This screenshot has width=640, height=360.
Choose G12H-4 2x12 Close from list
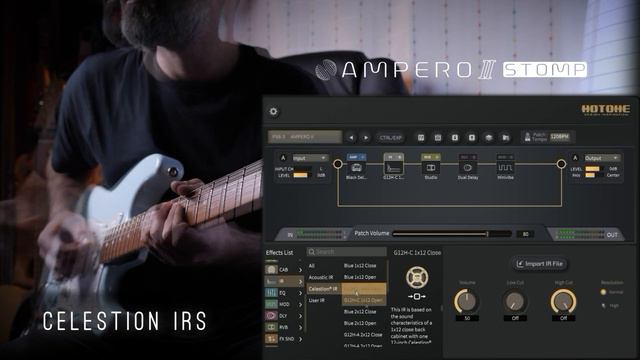click(x=363, y=334)
